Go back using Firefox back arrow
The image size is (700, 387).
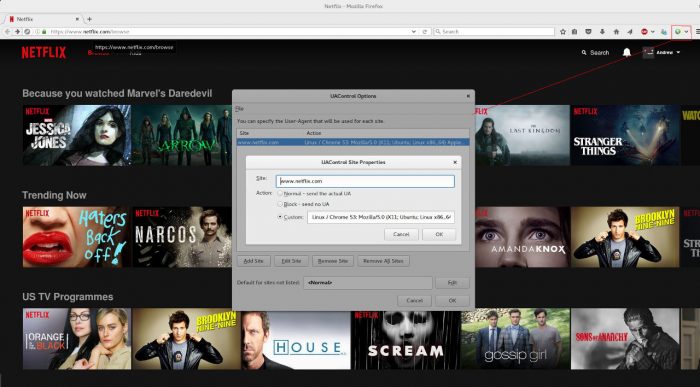click(x=7, y=32)
